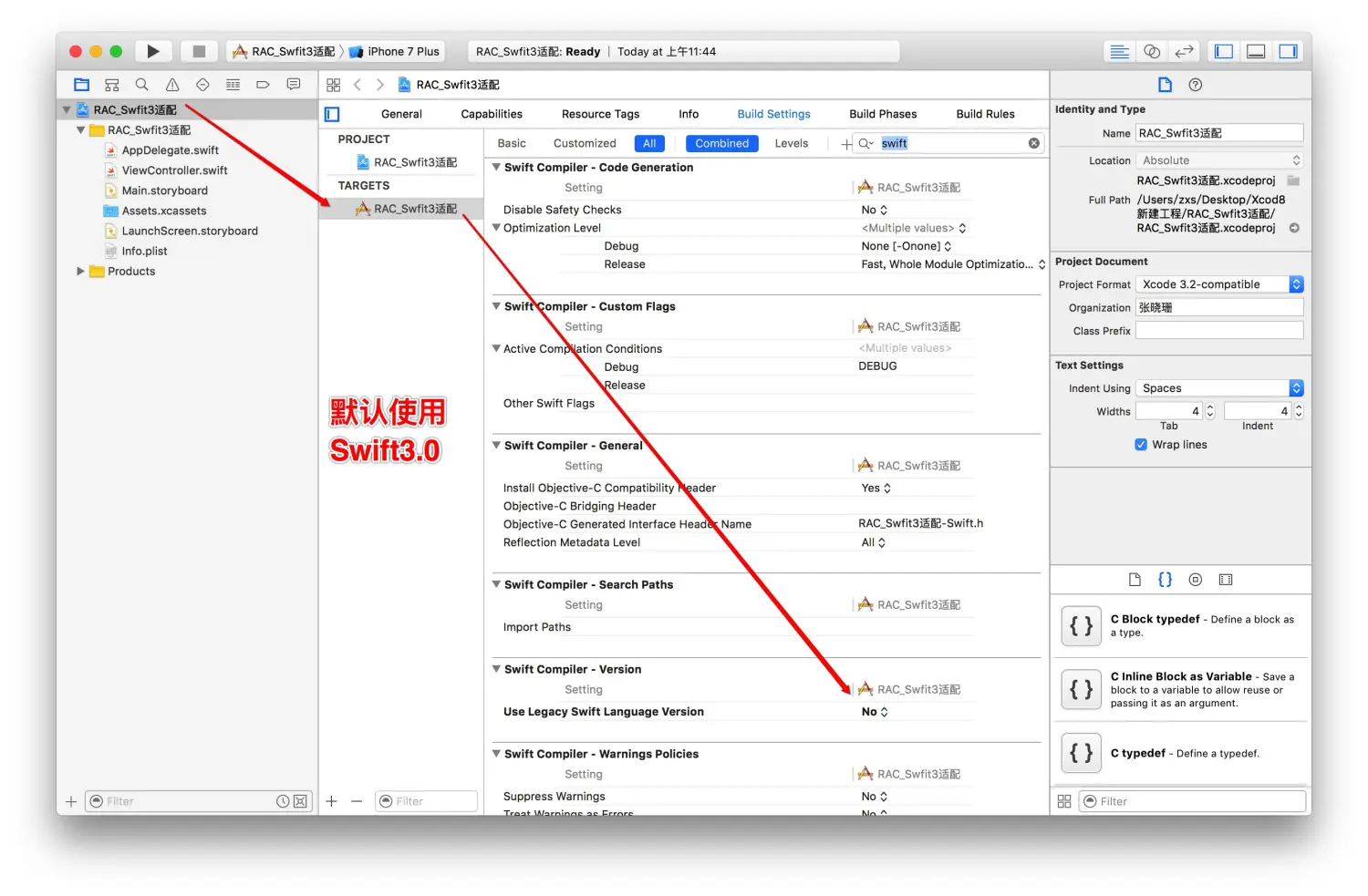This screenshot has width=1368, height=896.
Task: Open the General tab
Action: click(x=401, y=114)
